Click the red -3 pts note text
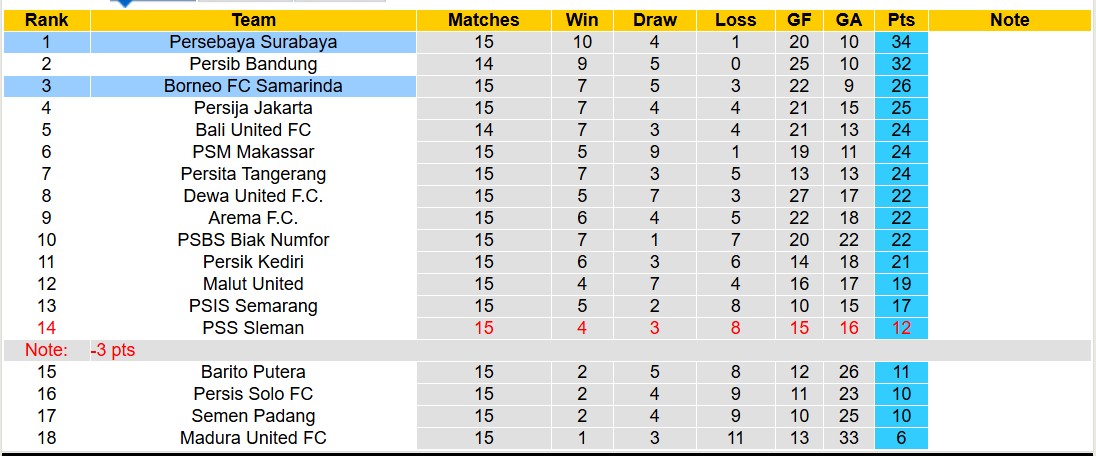 [x=112, y=350]
